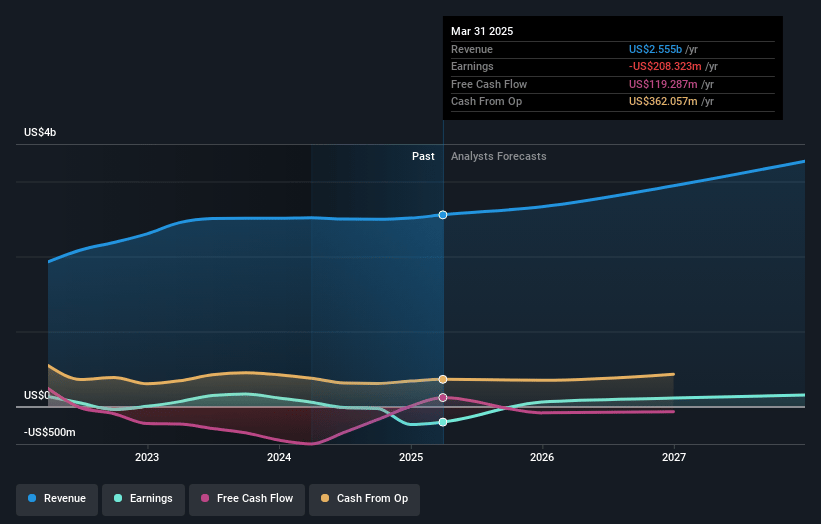
Task: Click the -US$500m y-axis label
Action: (50, 432)
